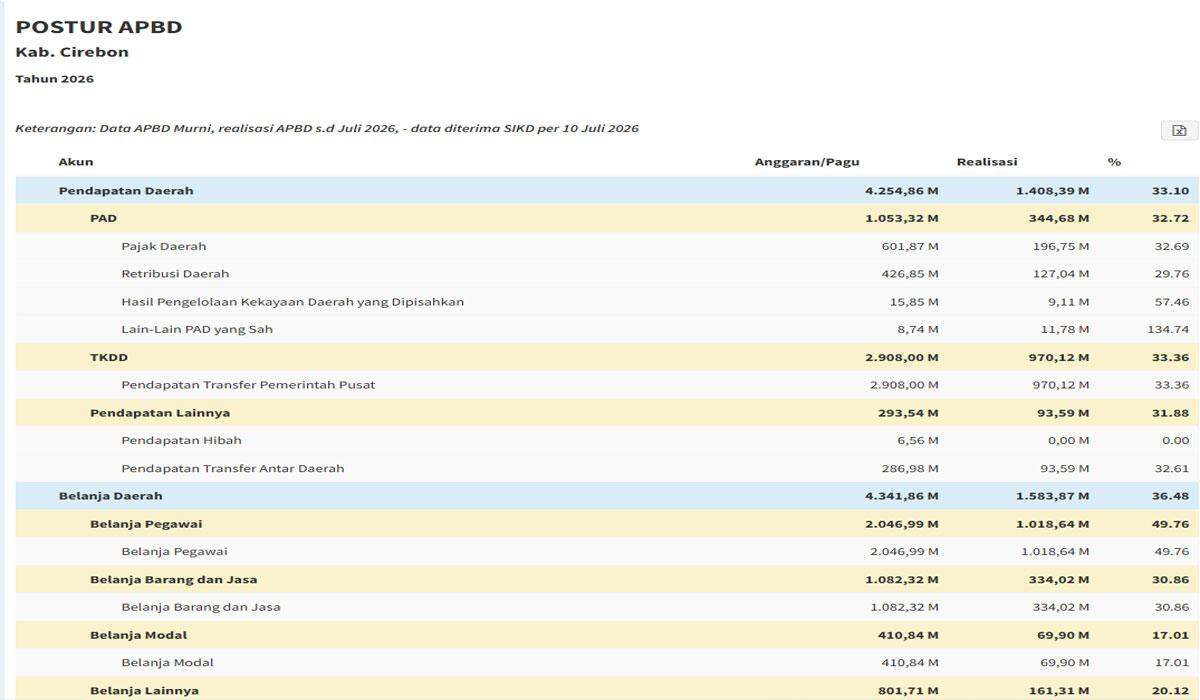
Task: Click the Realisasi column header
Action: pyautogui.click(x=987, y=162)
